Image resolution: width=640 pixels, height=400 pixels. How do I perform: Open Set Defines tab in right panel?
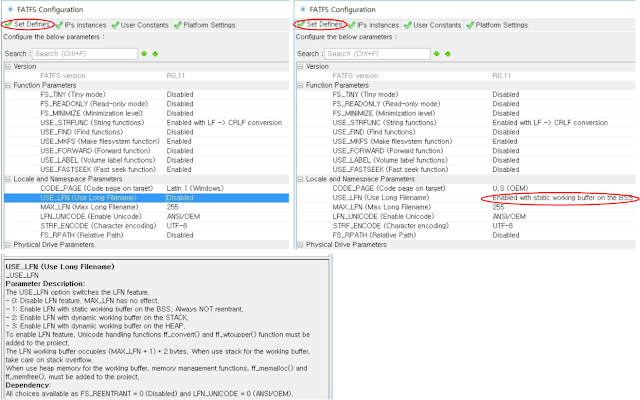point(320,24)
